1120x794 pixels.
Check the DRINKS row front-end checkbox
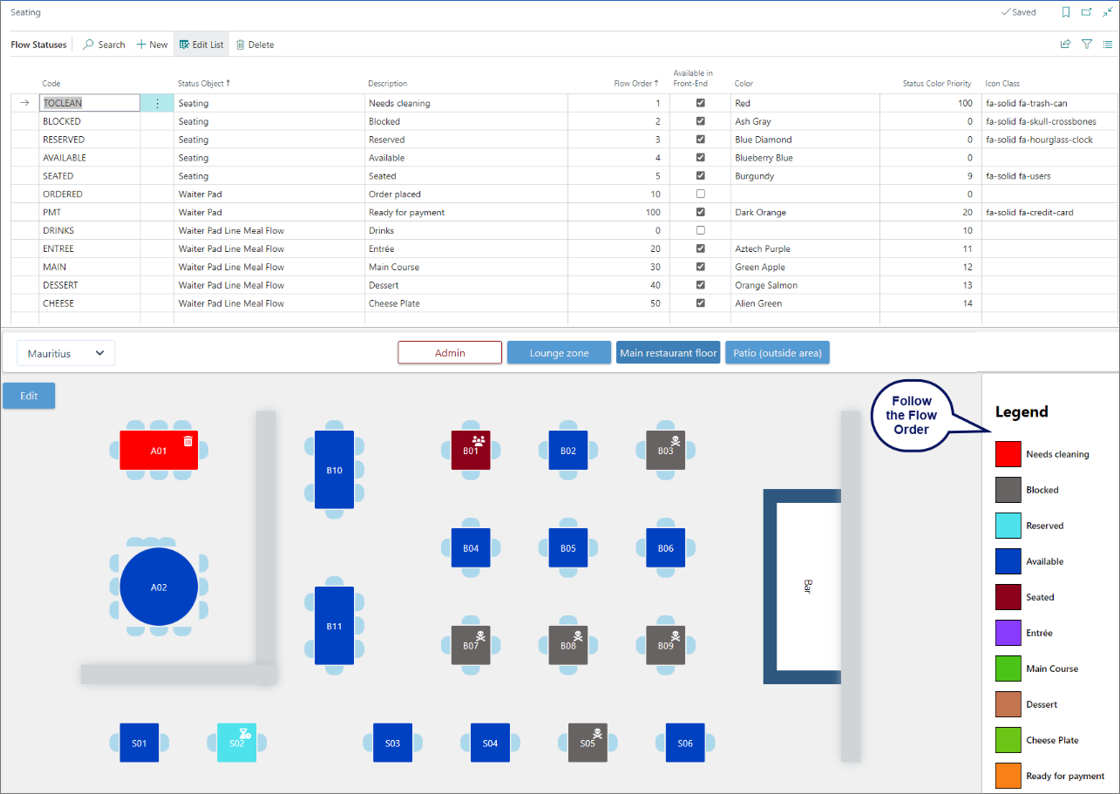pyautogui.click(x=700, y=230)
